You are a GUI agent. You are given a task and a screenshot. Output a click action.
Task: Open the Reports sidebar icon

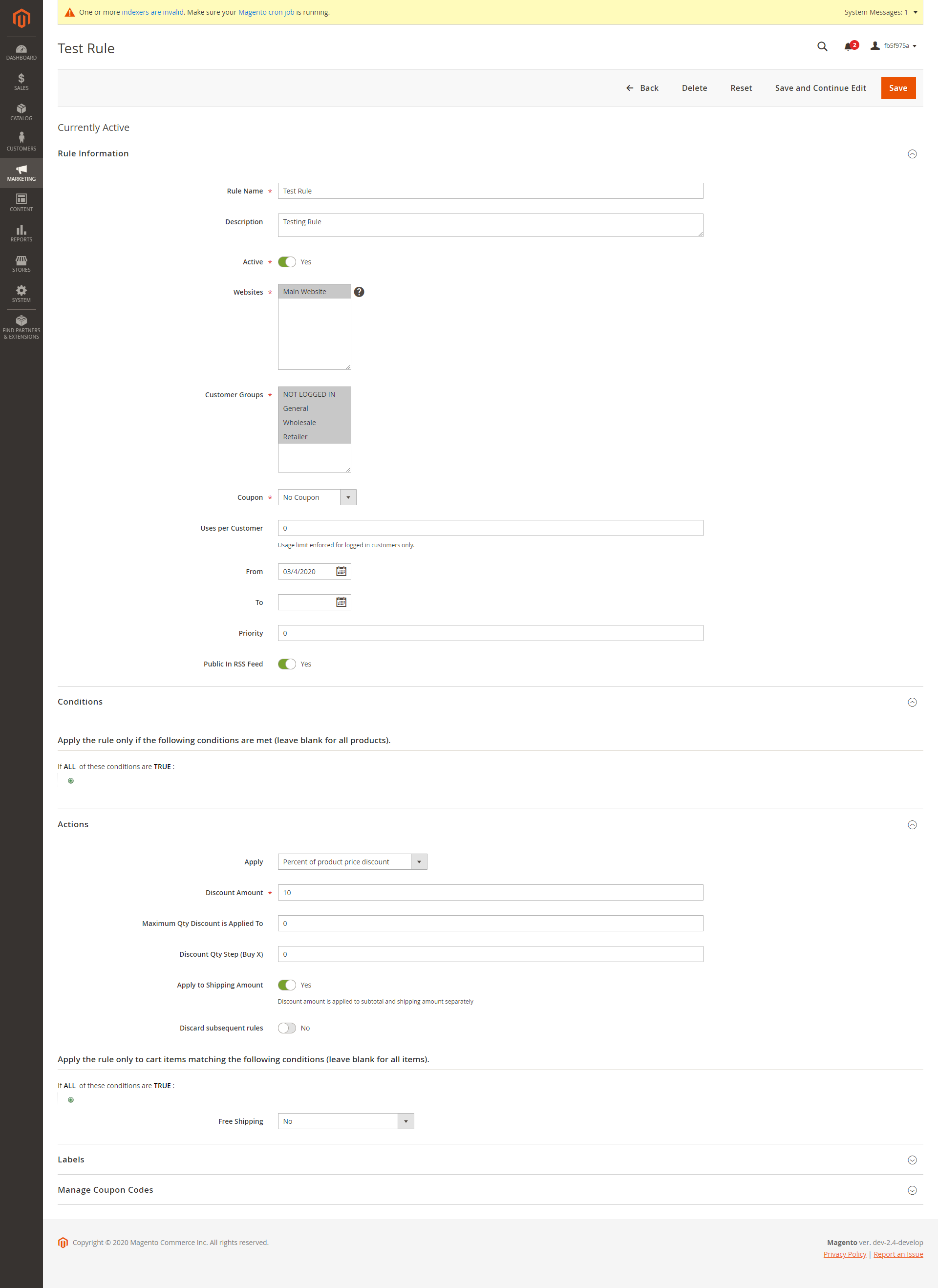point(21,234)
